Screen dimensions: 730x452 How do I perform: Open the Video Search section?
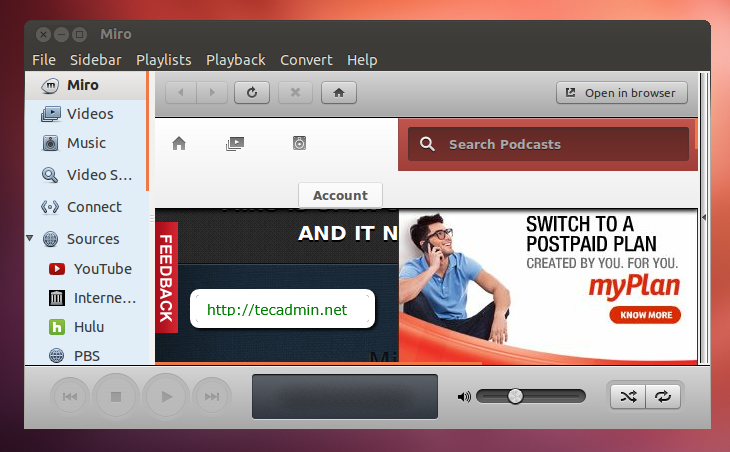[86, 175]
